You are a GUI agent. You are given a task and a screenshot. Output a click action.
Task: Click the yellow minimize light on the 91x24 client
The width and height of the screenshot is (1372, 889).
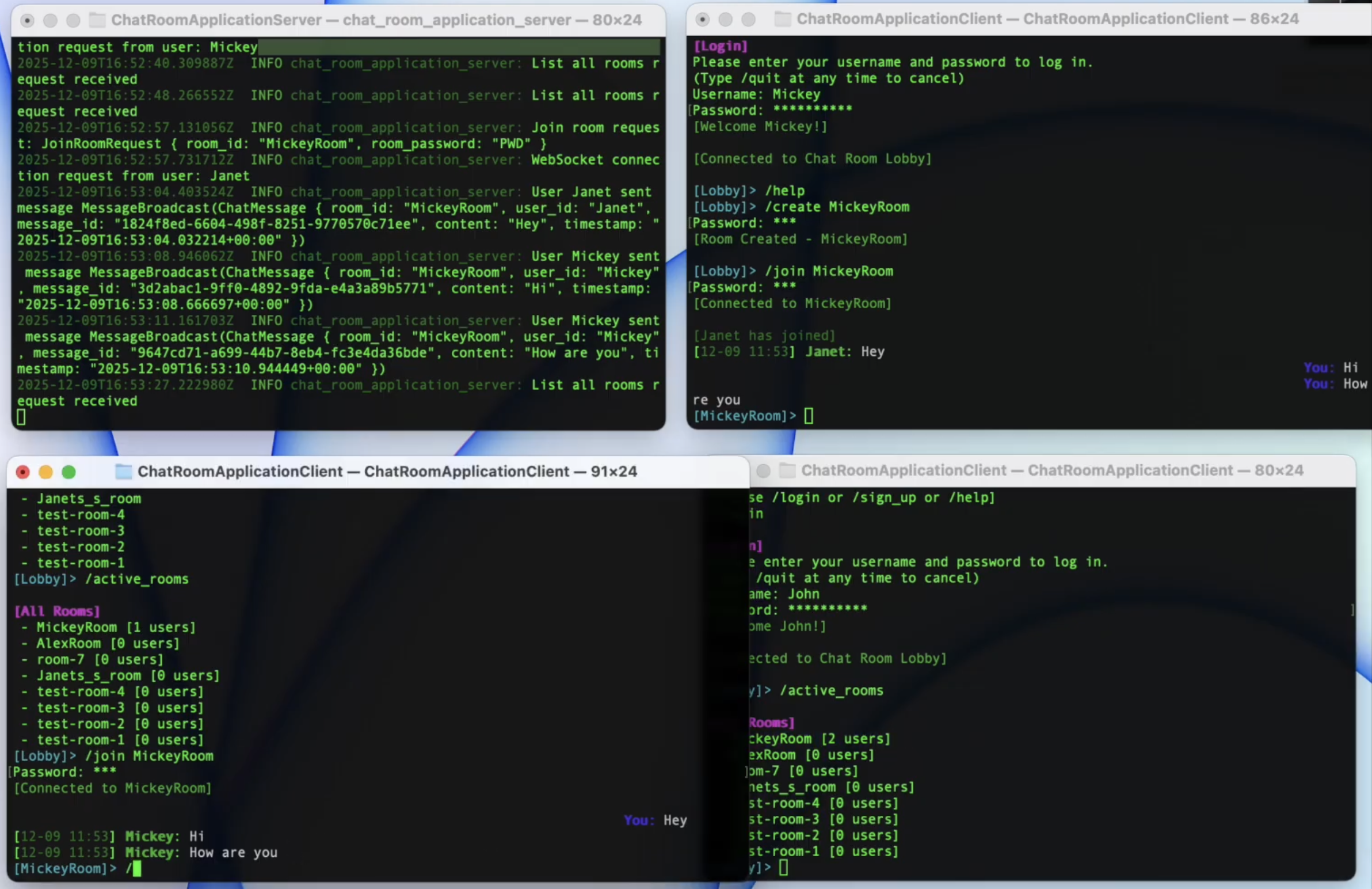(x=45, y=472)
